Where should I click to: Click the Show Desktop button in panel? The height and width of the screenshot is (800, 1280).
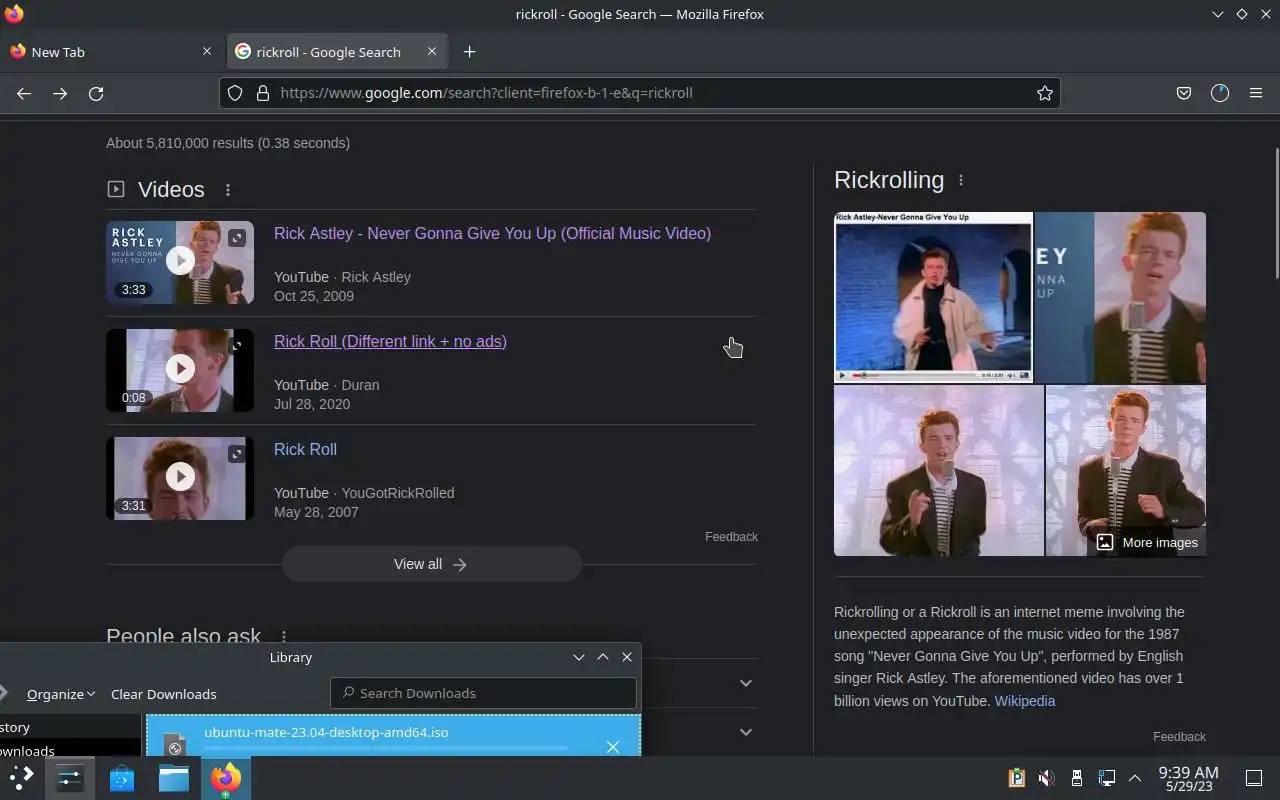[1253, 777]
